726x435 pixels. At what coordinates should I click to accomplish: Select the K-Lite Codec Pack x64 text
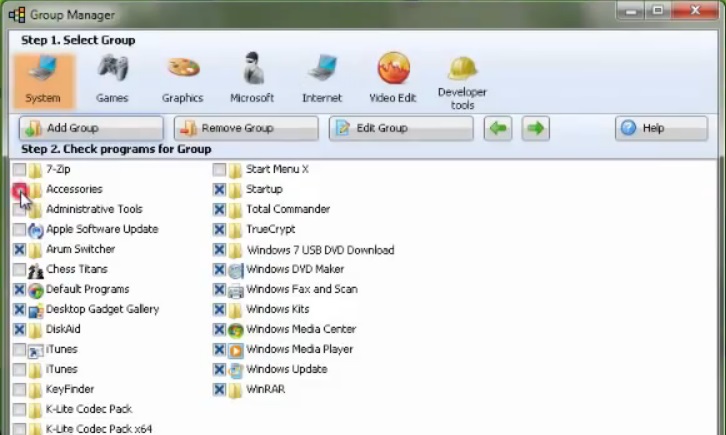point(99,429)
